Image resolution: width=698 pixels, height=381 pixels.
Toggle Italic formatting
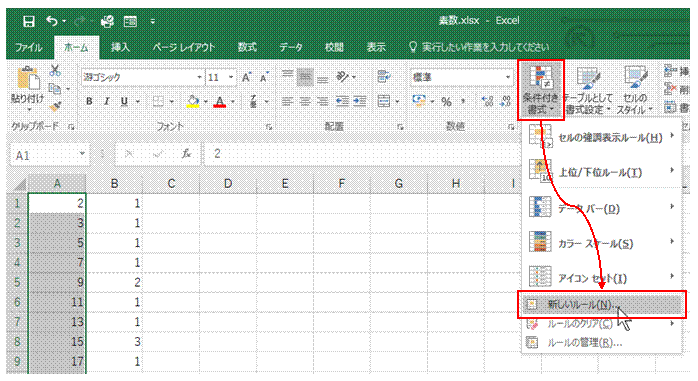pyautogui.click(x=106, y=102)
